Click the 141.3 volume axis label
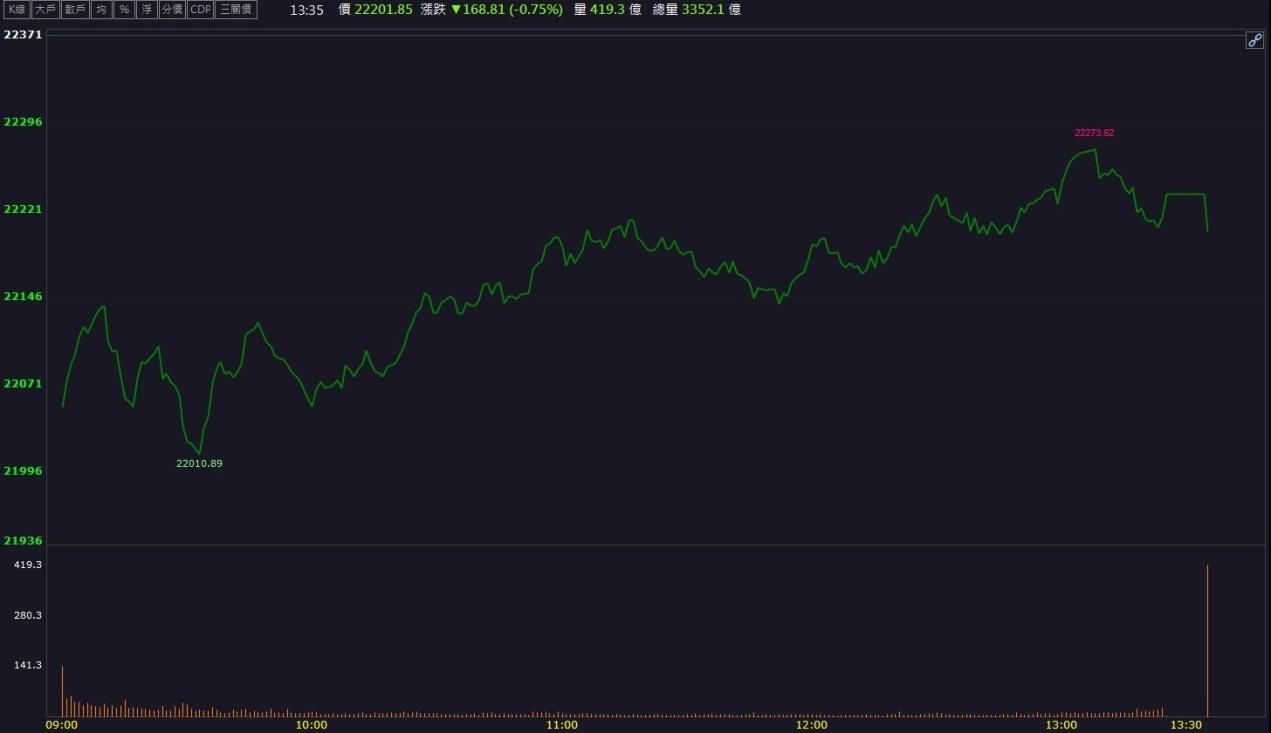 click(28, 665)
